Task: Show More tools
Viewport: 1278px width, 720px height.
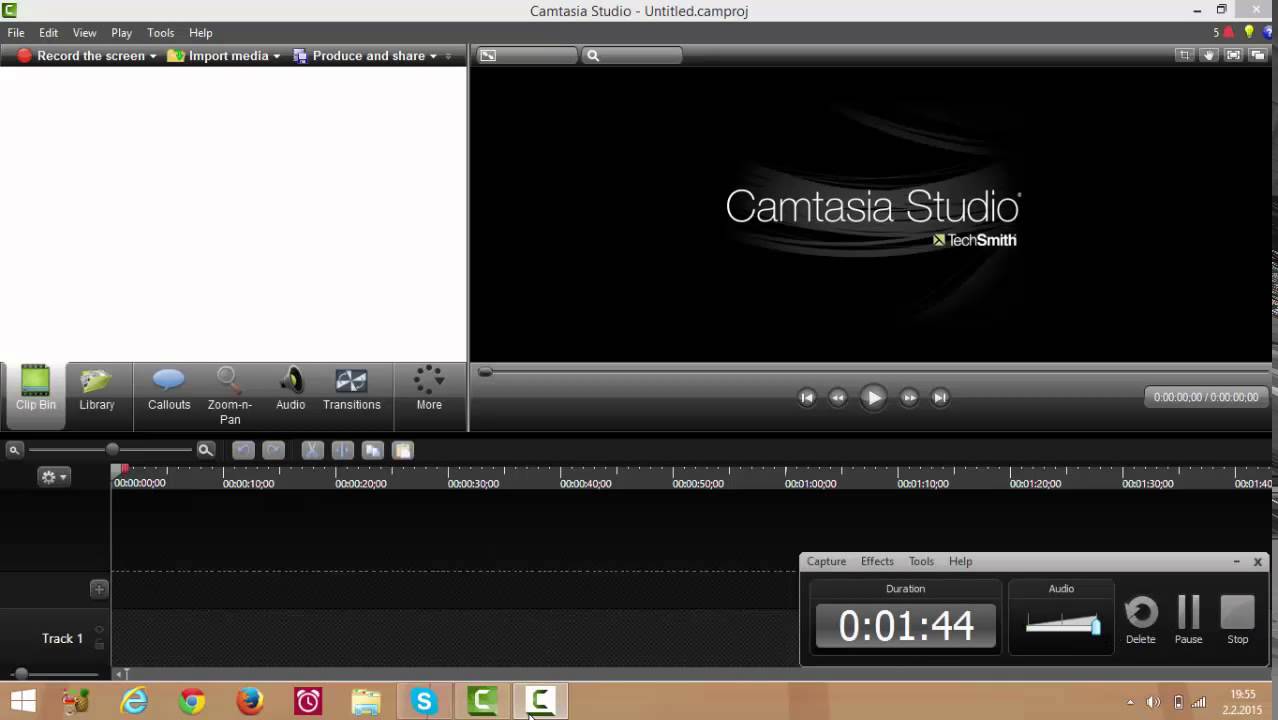Action: click(x=429, y=390)
